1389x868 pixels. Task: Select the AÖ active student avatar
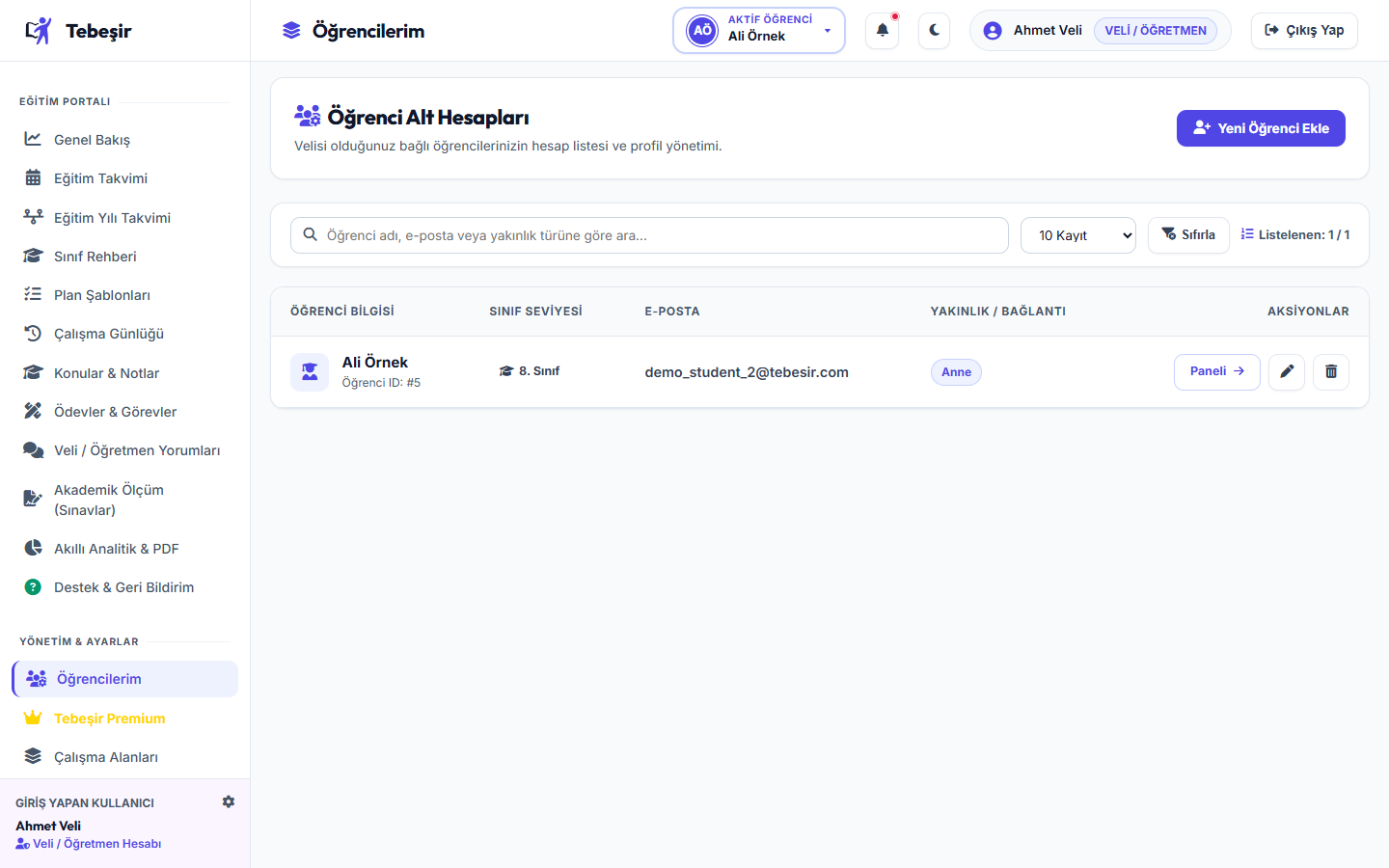(702, 31)
